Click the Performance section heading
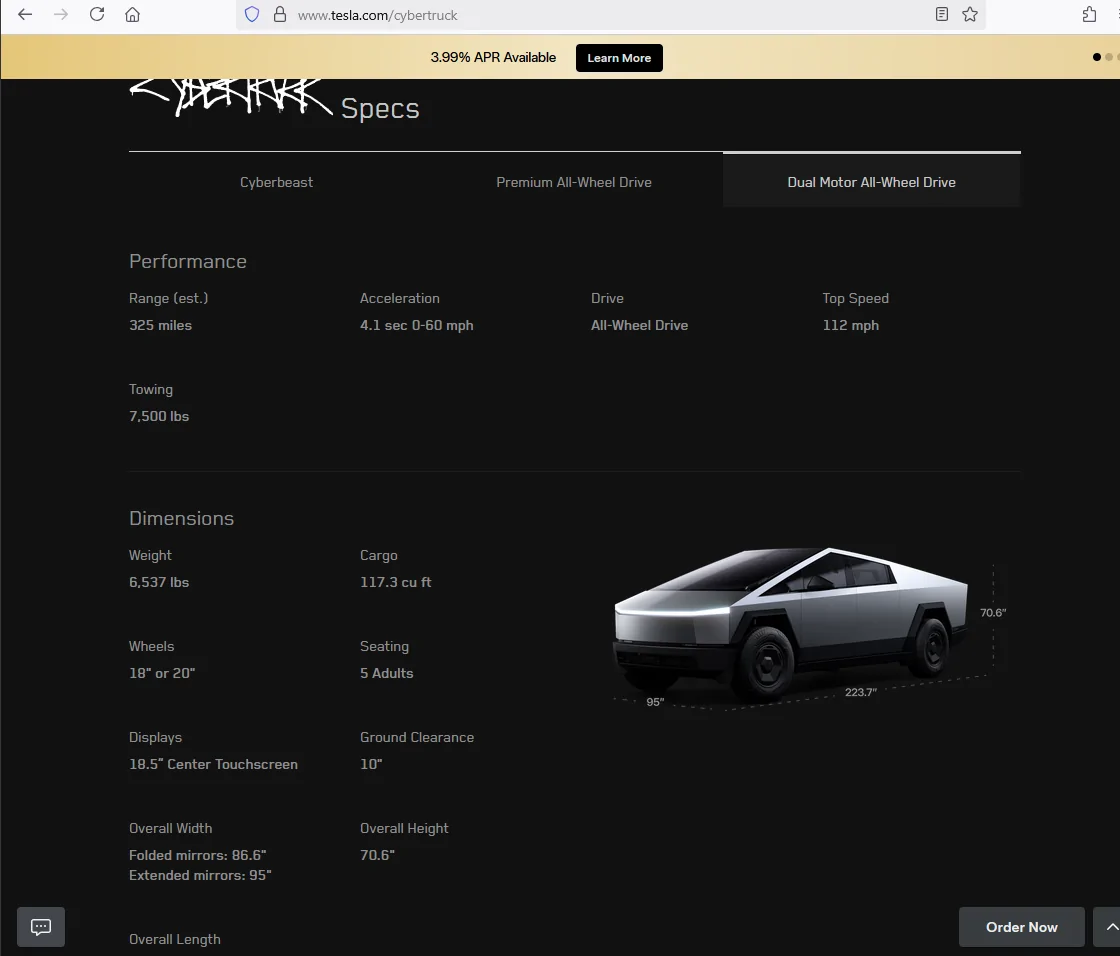 click(x=188, y=262)
